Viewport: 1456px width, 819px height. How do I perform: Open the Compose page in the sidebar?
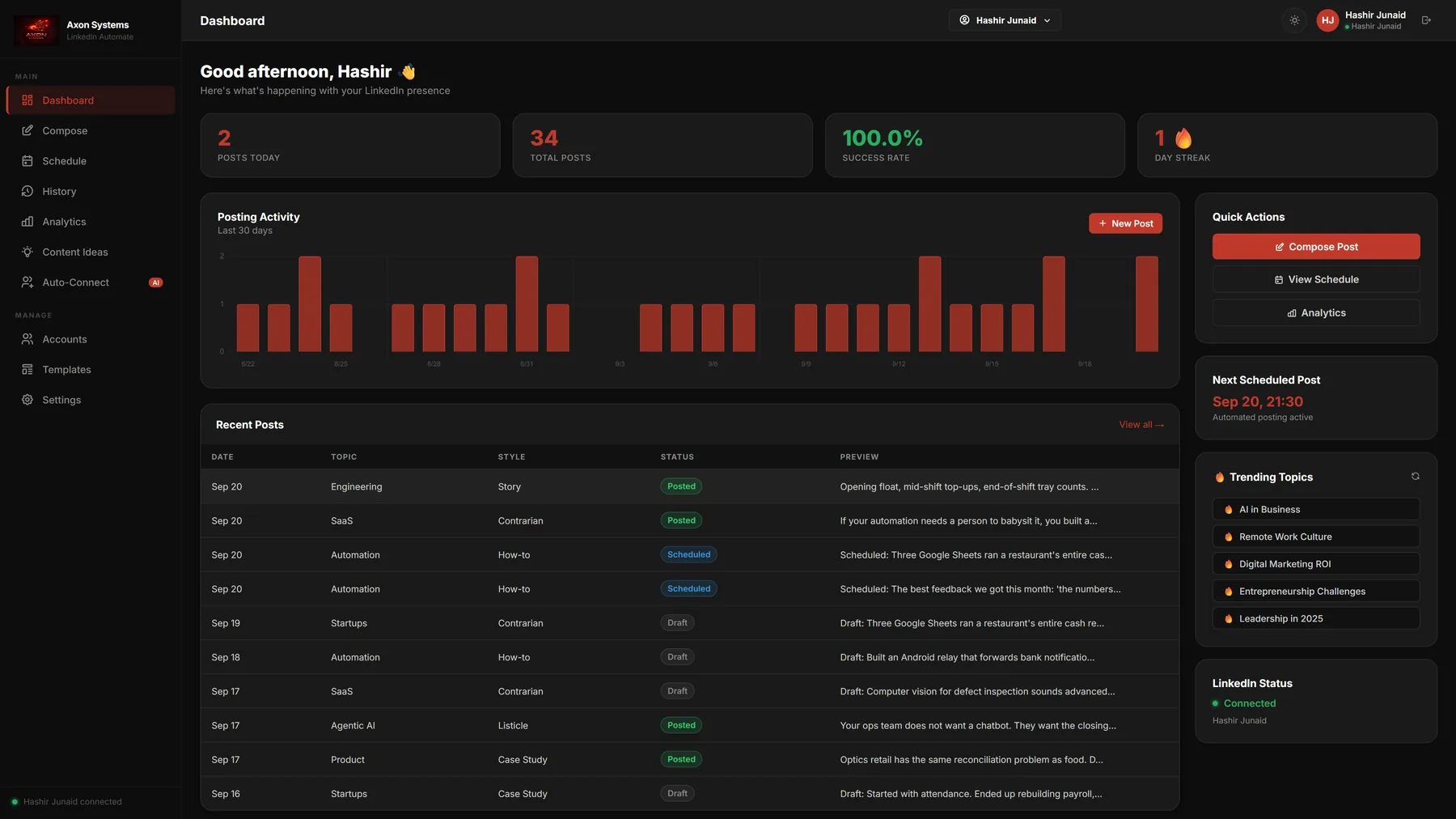(91, 130)
